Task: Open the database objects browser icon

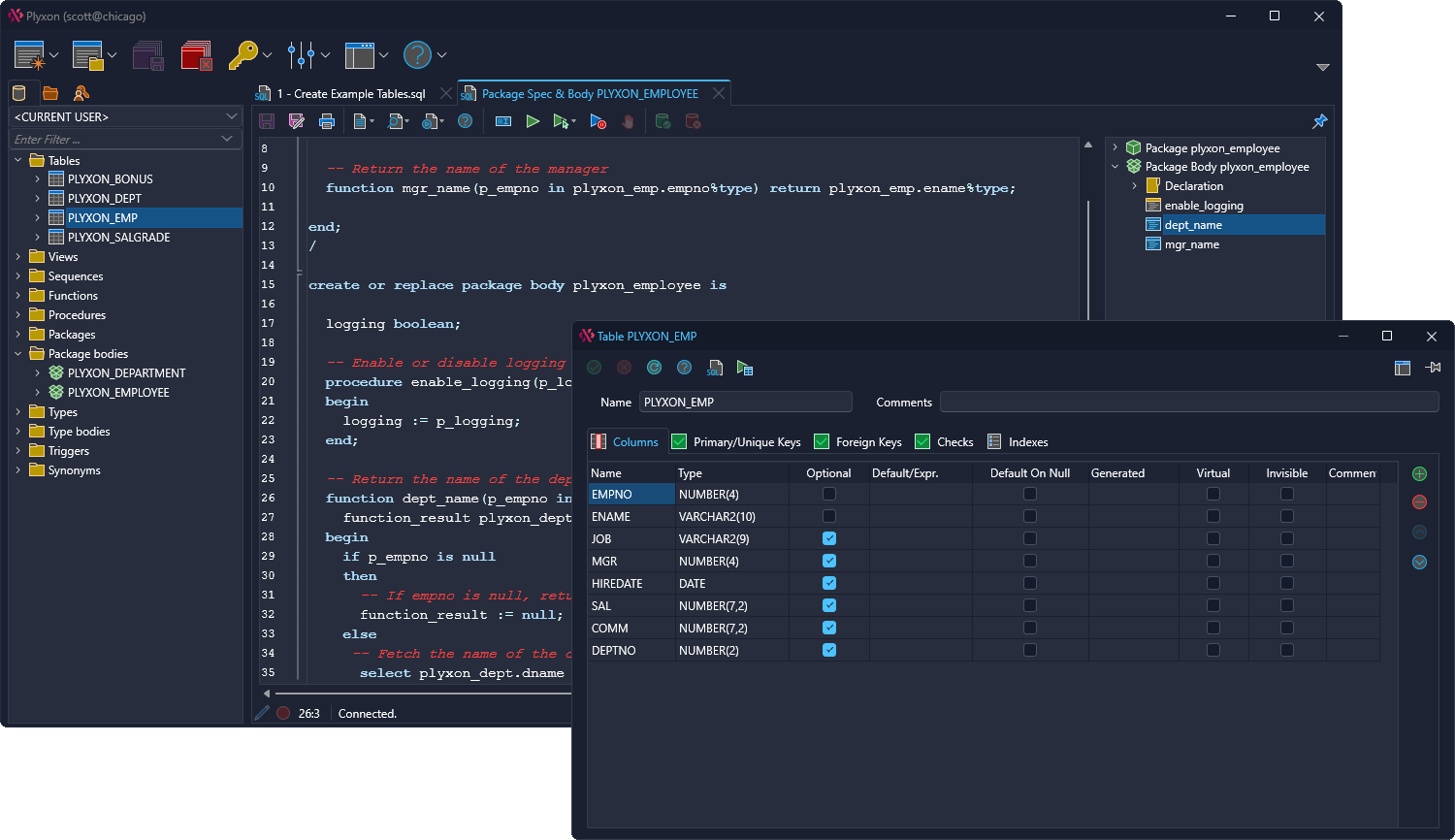Action: pyautogui.click(x=18, y=93)
